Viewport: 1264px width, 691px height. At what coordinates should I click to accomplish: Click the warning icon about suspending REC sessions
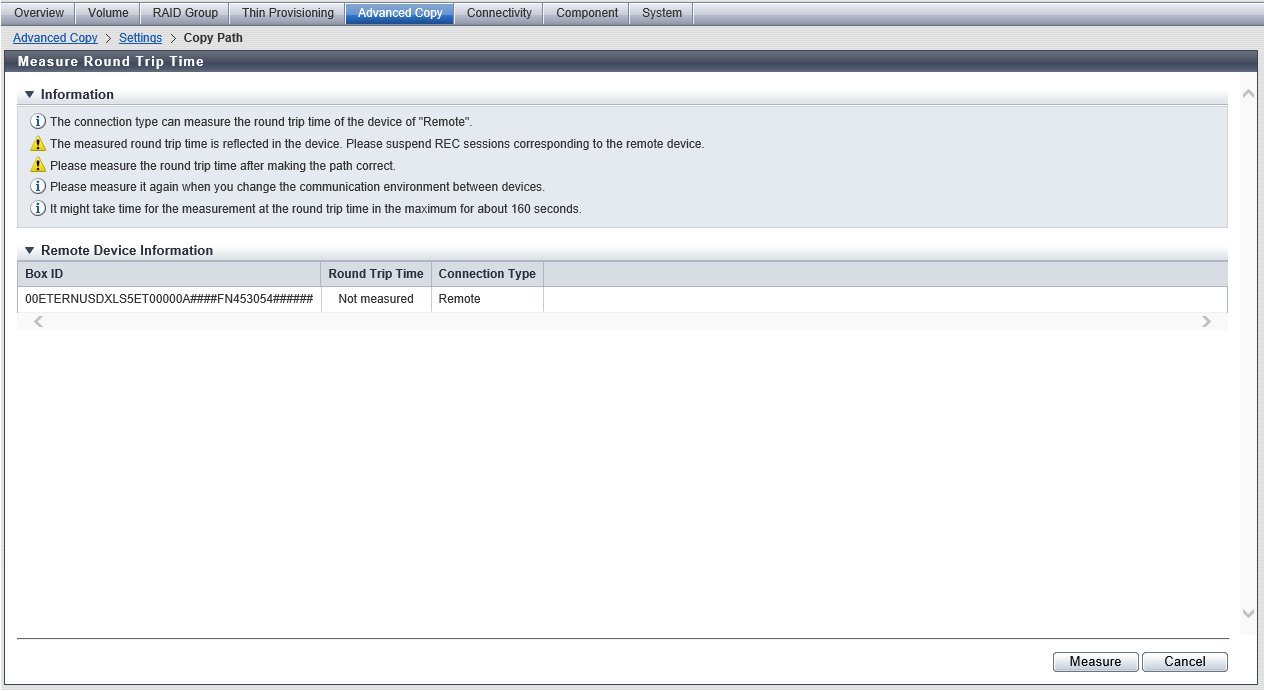[38, 144]
